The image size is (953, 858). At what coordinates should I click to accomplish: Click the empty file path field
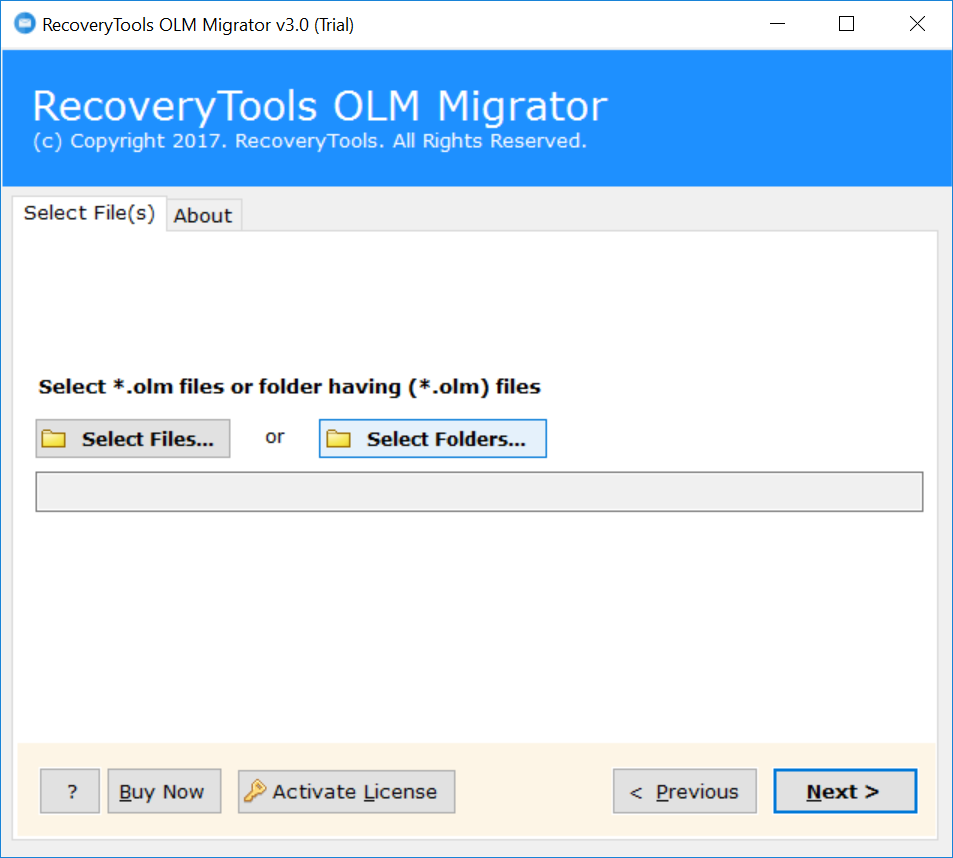(x=479, y=492)
